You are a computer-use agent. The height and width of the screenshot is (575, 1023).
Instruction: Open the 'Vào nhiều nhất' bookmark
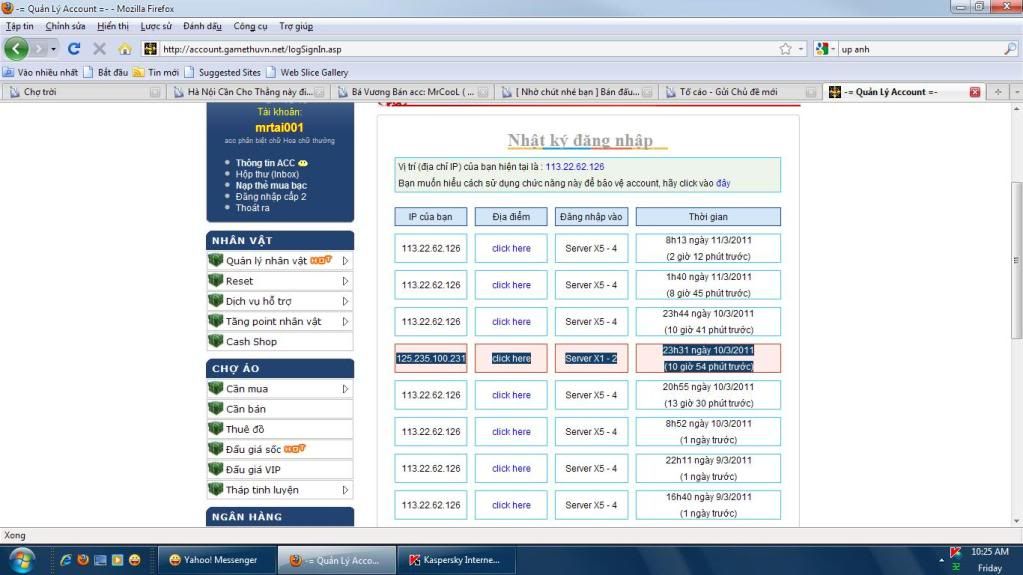pyautogui.click(x=40, y=72)
